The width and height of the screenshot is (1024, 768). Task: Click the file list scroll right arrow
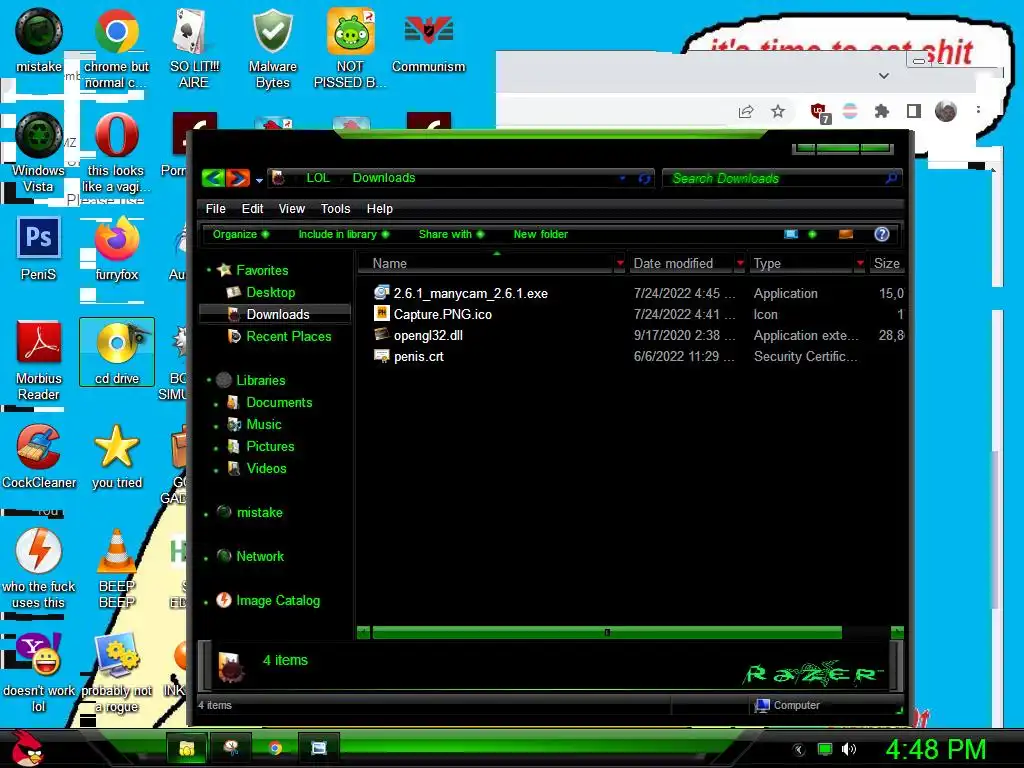(x=897, y=632)
